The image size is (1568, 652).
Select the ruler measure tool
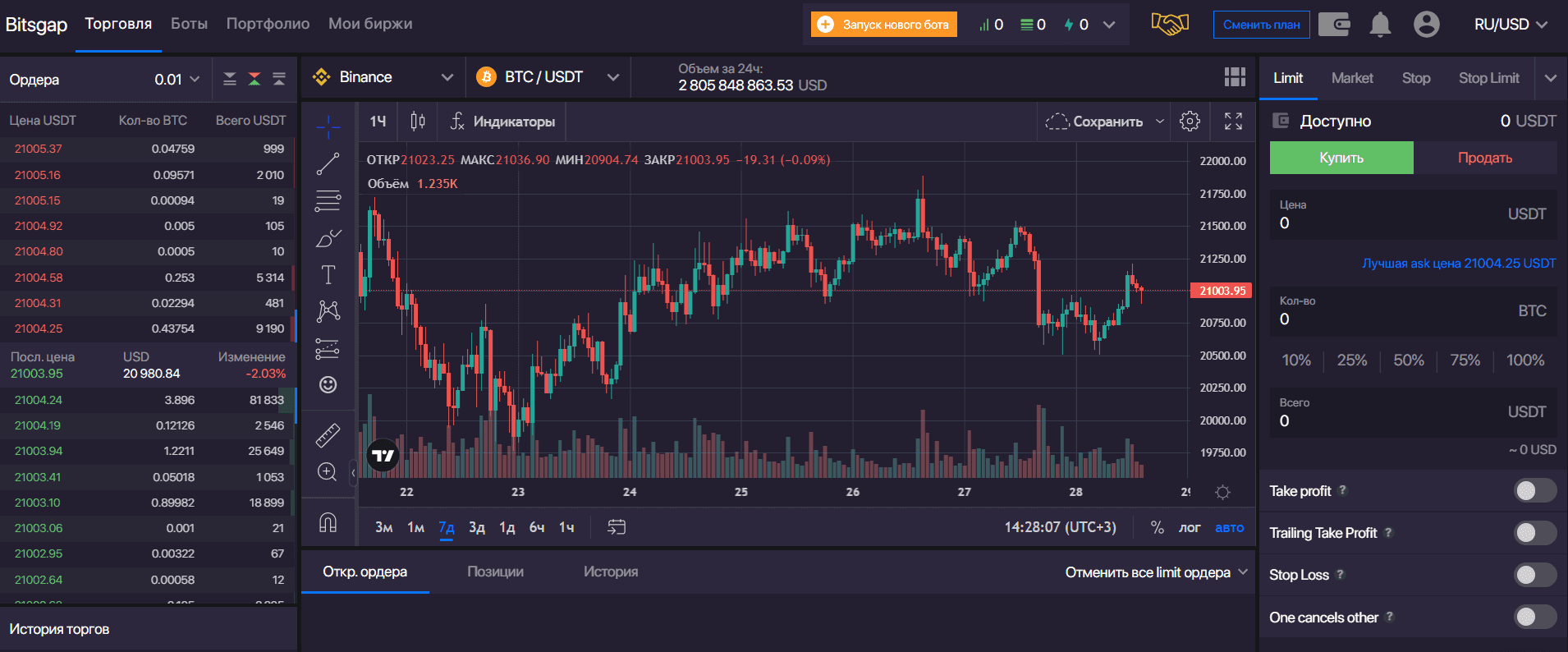[328, 435]
